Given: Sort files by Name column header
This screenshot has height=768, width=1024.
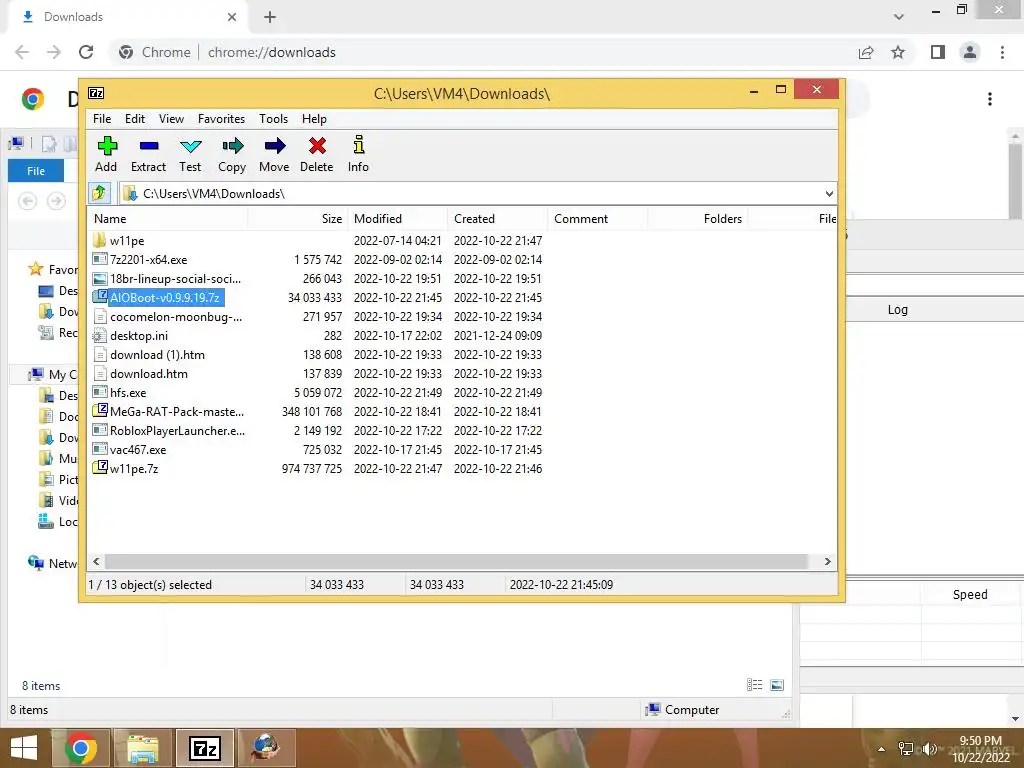Looking at the screenshot, I should [168, 219].
